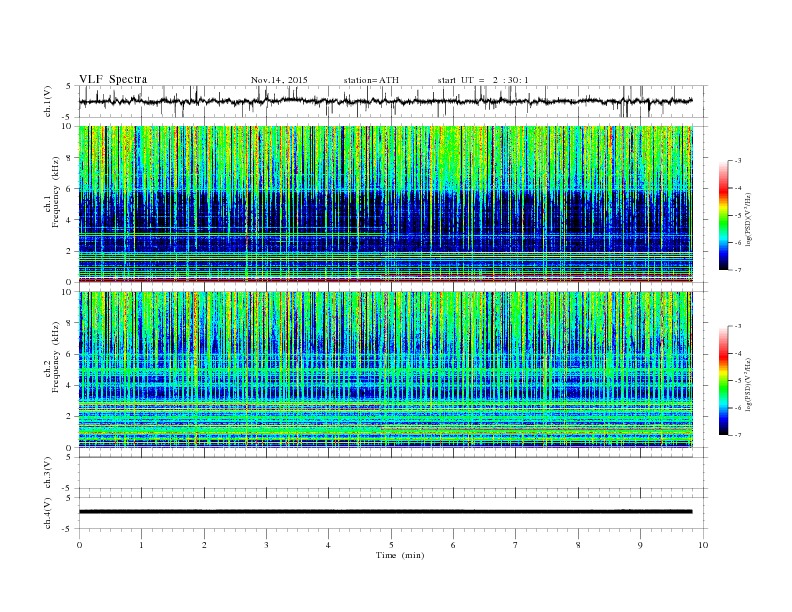Click the "ch.1(V)" waveform axis label
Screen dimensions: 792x612
[48, 101]
